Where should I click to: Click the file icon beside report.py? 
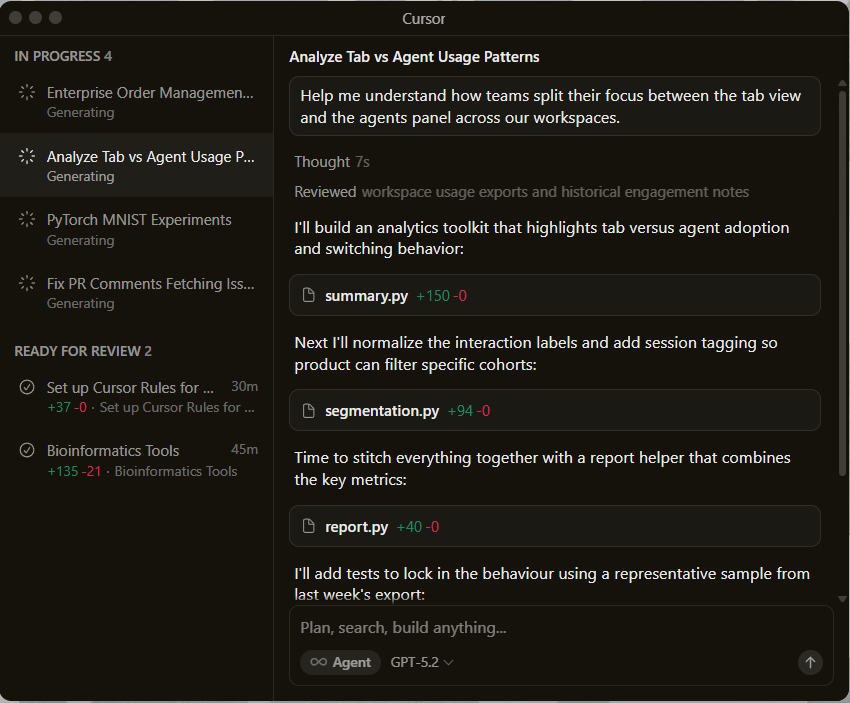[309, 527]
